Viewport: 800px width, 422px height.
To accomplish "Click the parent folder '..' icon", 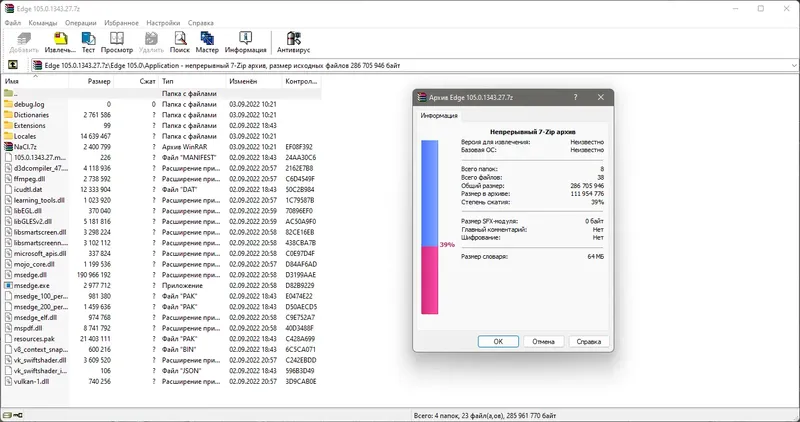I will pos(8,93).
